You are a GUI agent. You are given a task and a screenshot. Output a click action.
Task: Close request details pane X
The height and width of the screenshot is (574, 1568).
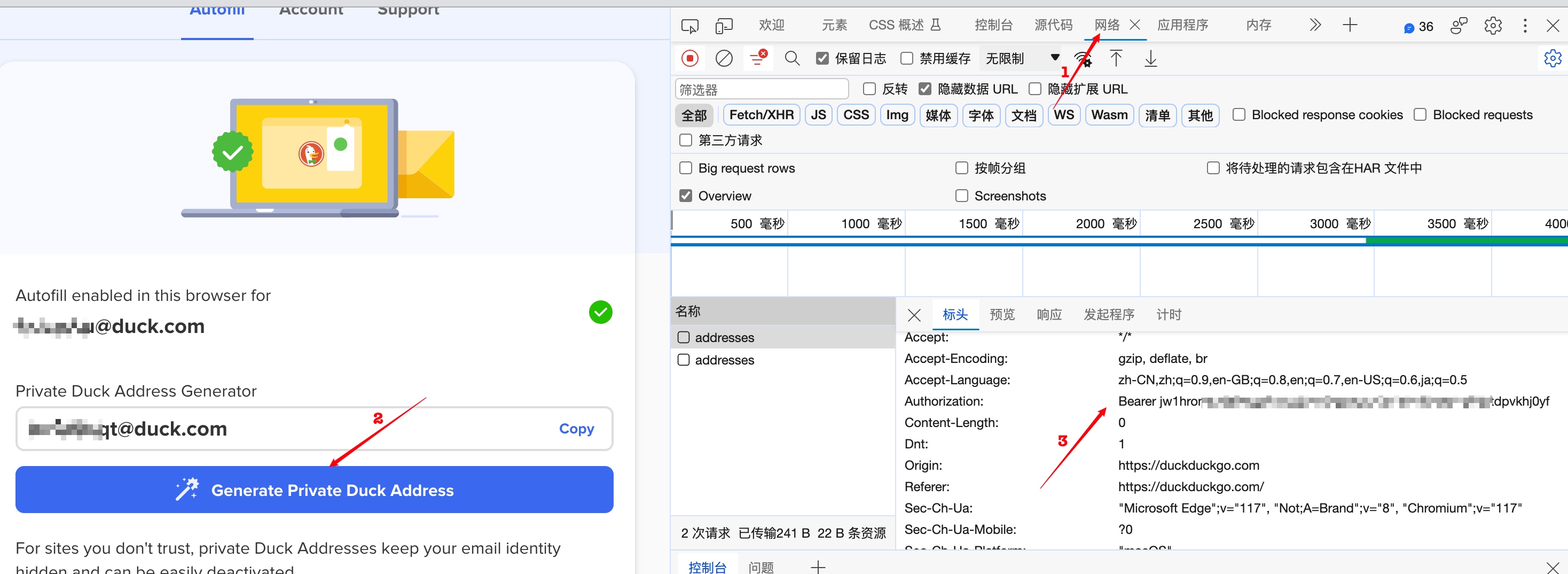[914, 315]
